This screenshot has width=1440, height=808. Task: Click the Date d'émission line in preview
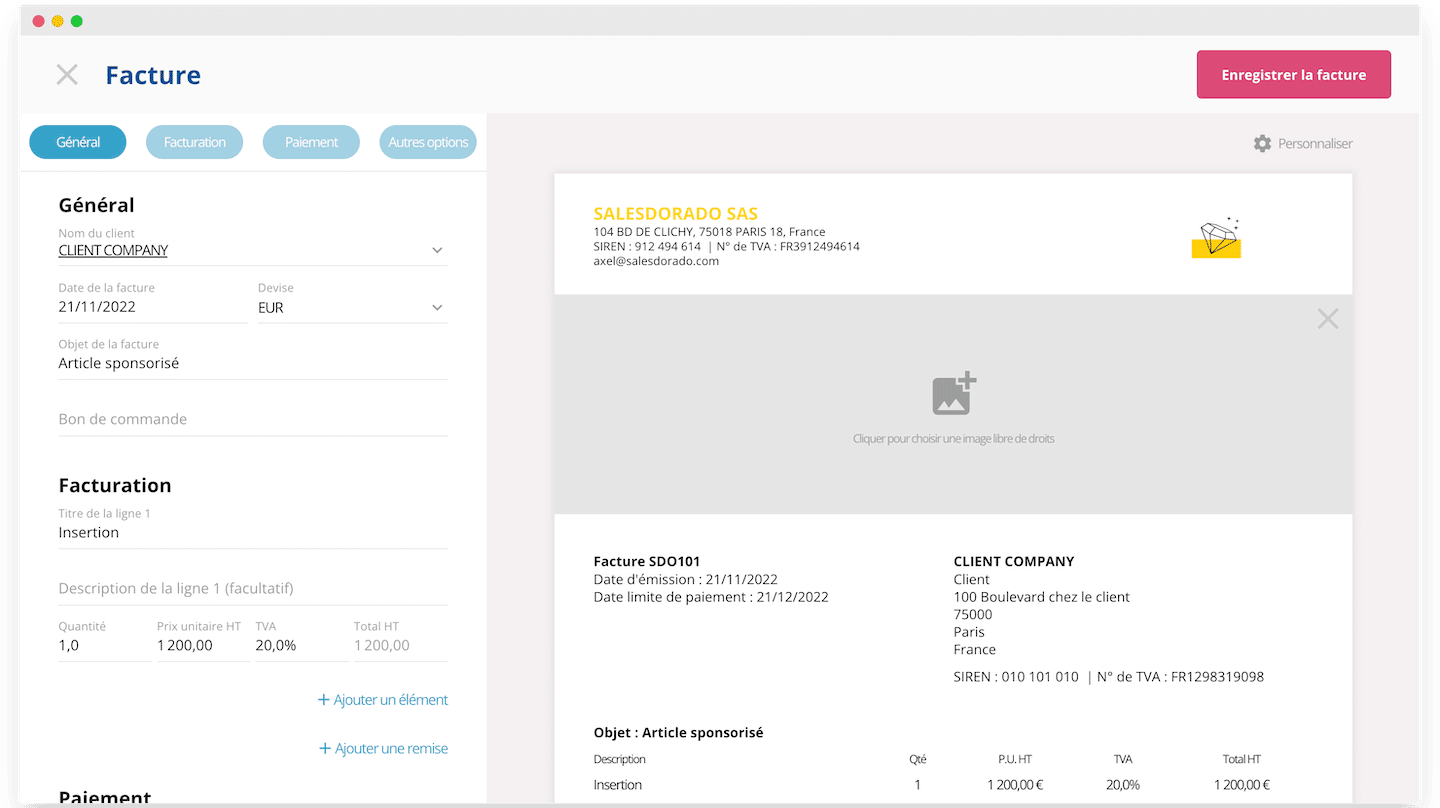pyautogui.click(x=685, y=579)
